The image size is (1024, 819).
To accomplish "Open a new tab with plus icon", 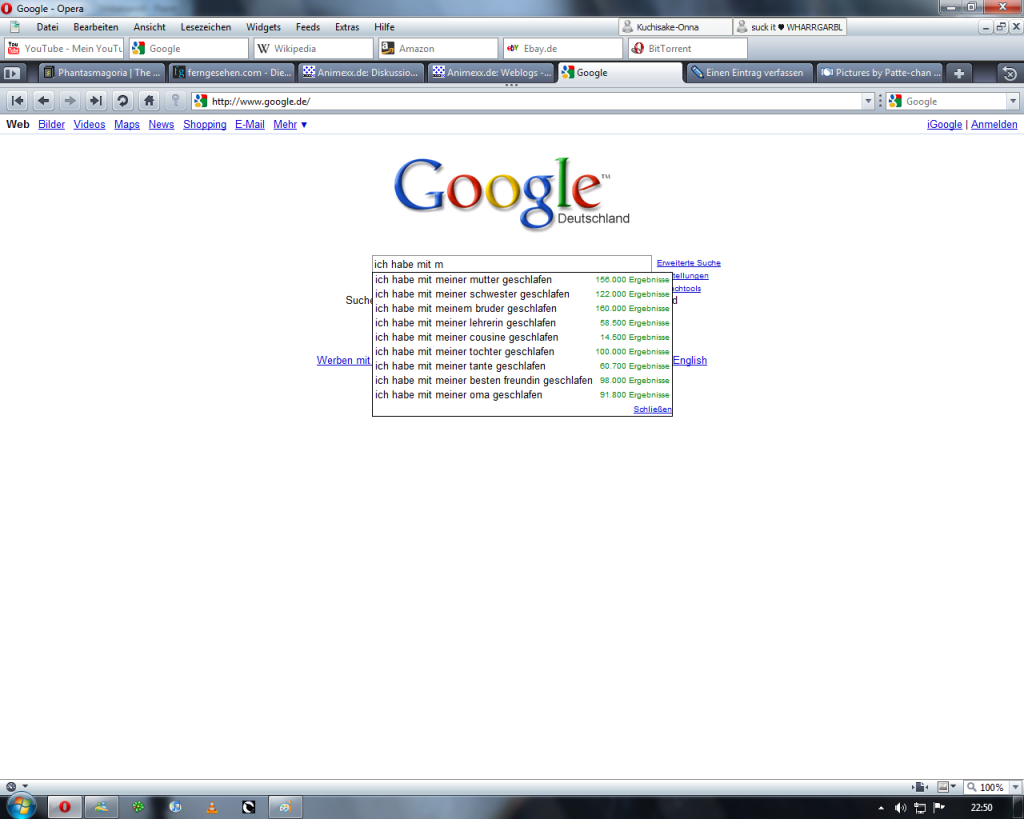I will (x=959, y=73).
